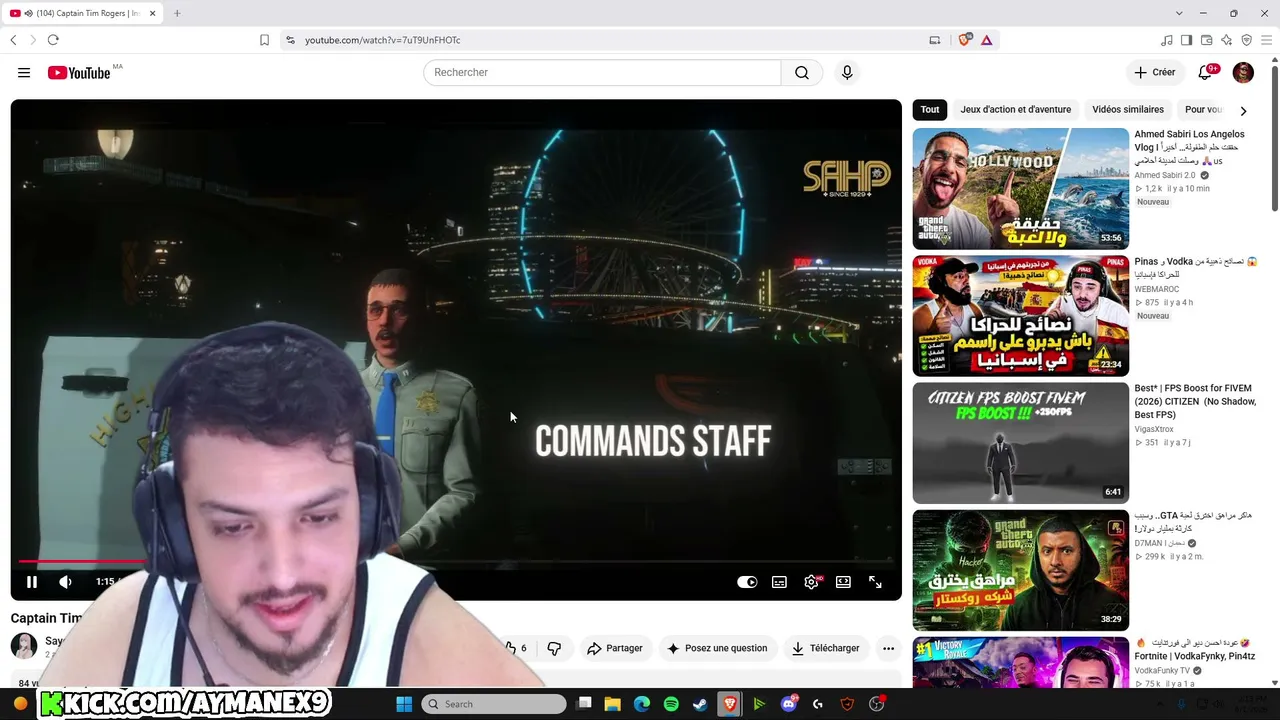The width and height of the screenshot is (1280, 720).
Task: Open Discord from the taskbar
Action: (x=789, y=704)
